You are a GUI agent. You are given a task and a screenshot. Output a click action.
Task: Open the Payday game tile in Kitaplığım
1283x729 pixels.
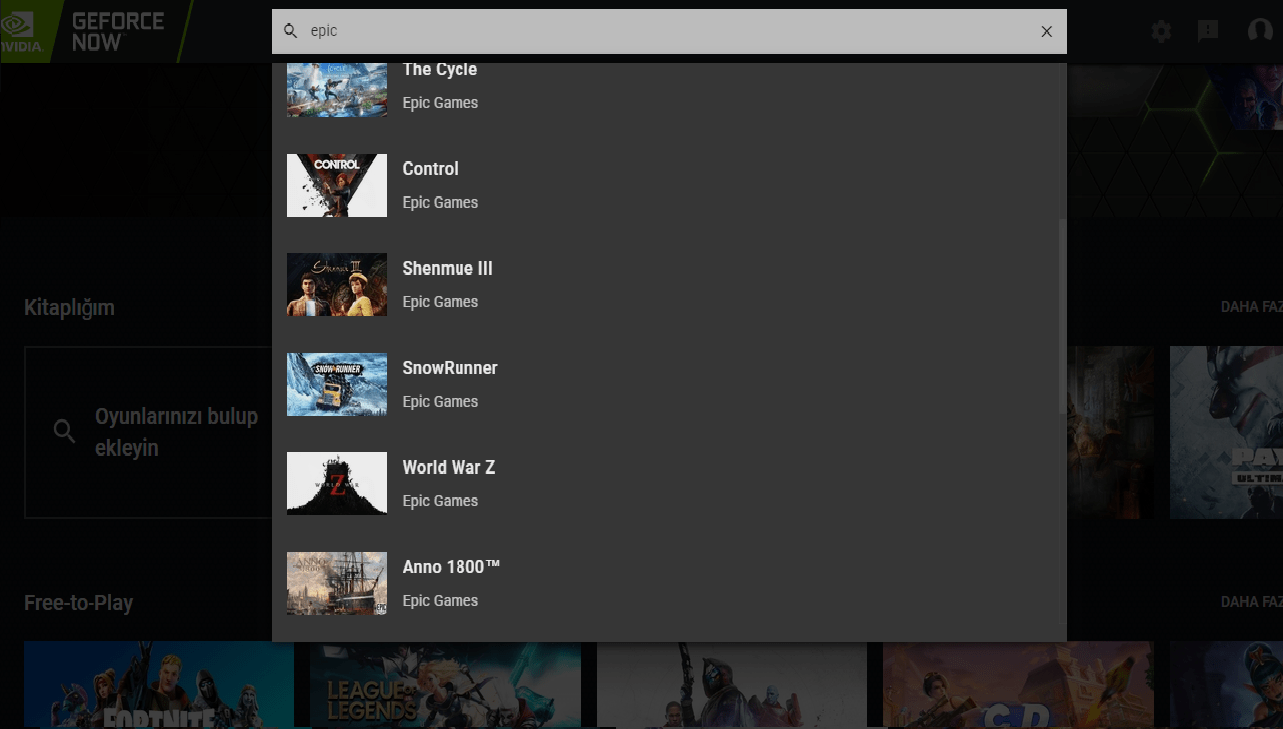[1226, 432]
